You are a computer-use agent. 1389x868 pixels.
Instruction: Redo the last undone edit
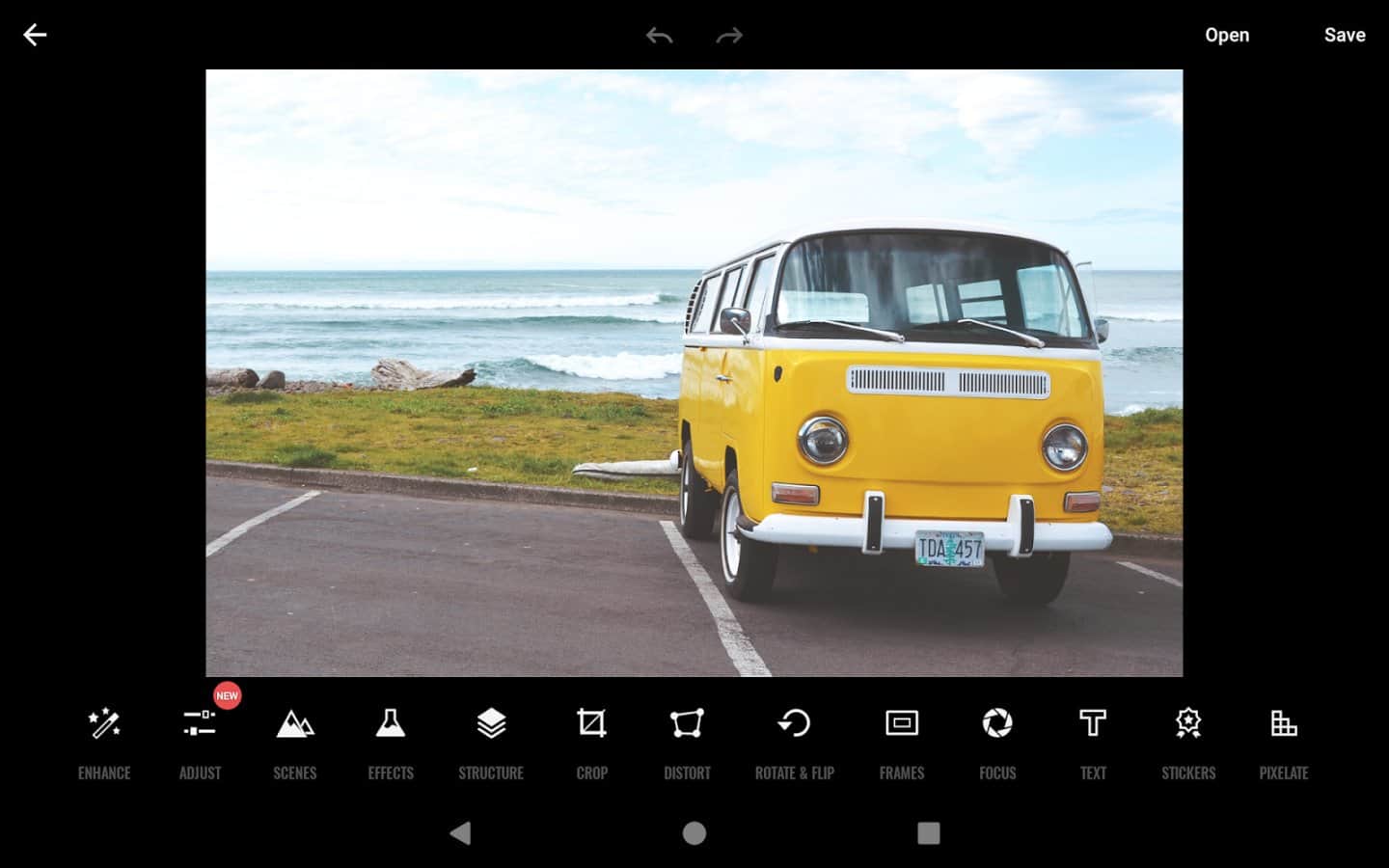(x=729, y=36)
